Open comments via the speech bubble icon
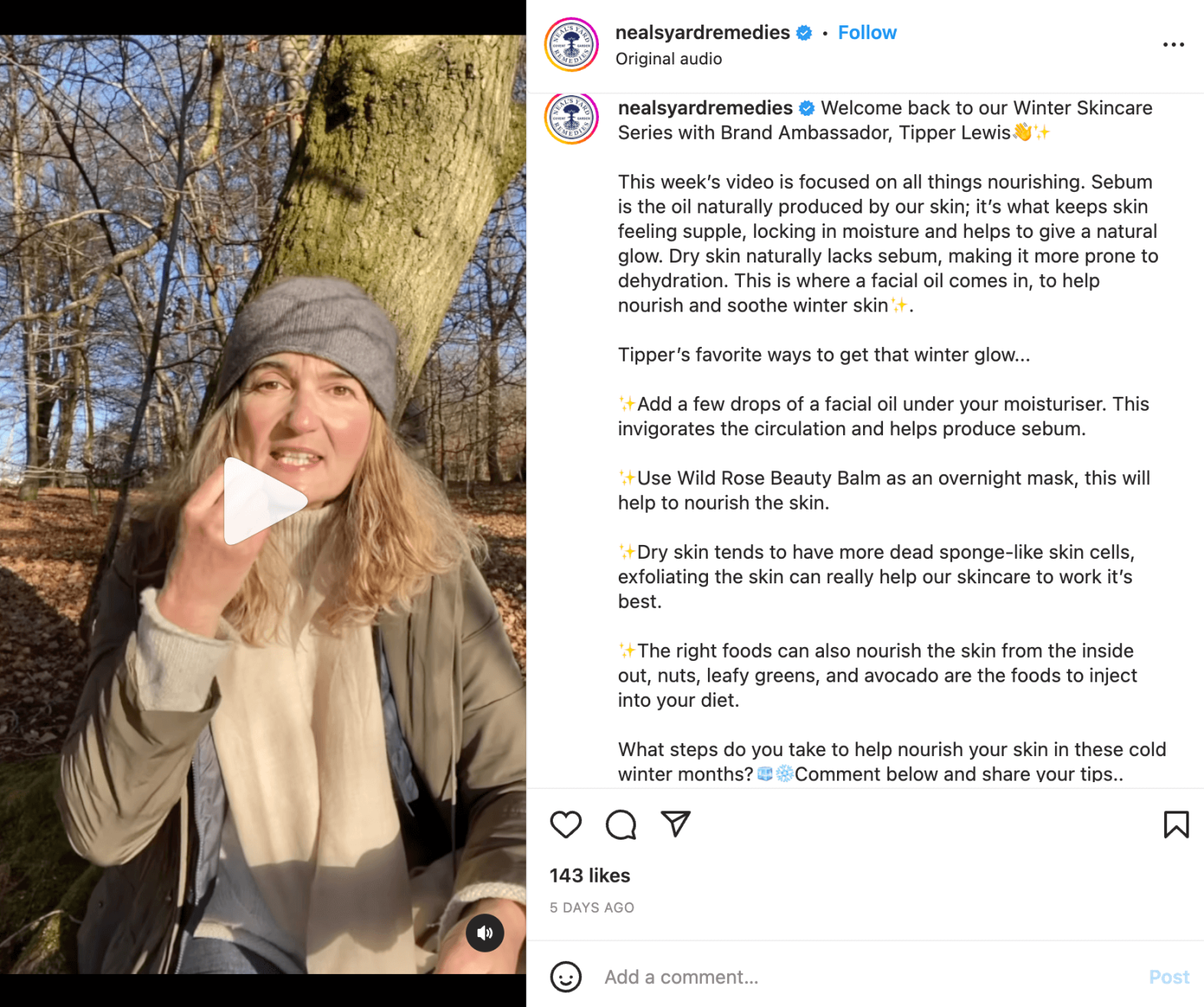Viewport: 1204px width, 1007px height. click(x=620, y=824)
